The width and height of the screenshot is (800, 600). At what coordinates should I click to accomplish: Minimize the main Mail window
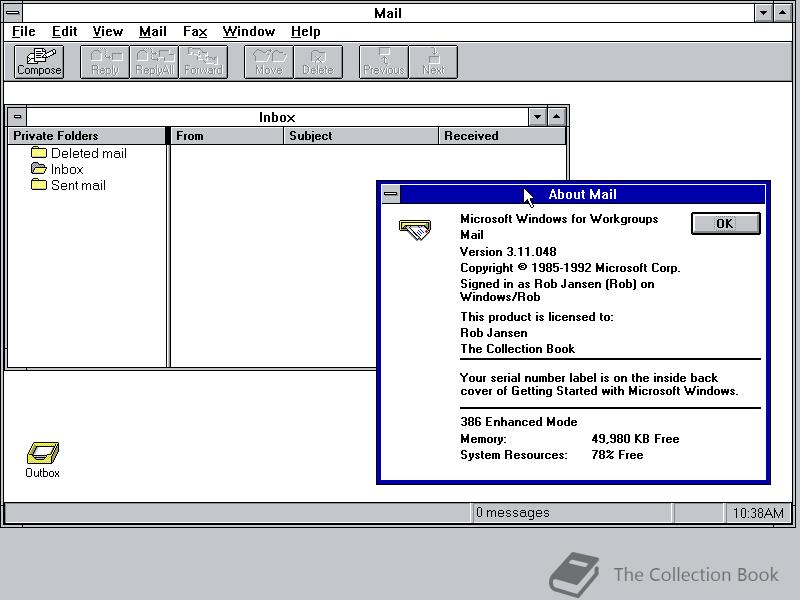click(763, 13)
